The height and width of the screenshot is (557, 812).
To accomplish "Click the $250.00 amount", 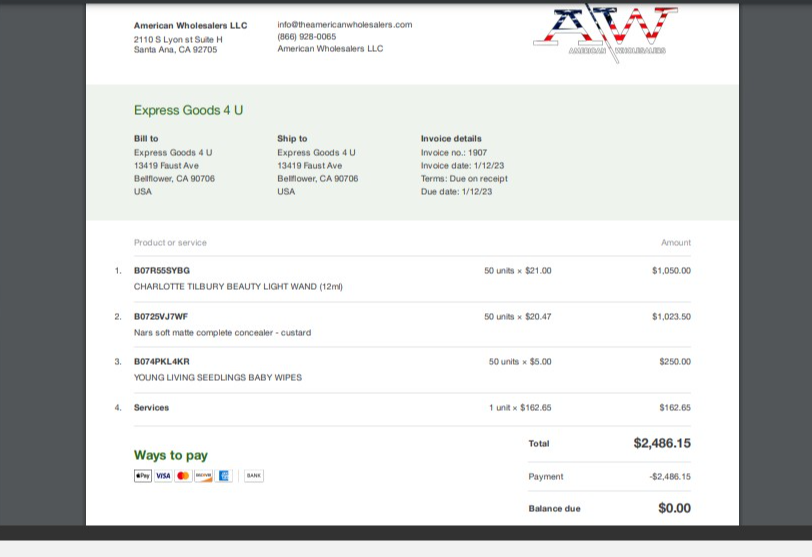I will (x=675, y=362).
